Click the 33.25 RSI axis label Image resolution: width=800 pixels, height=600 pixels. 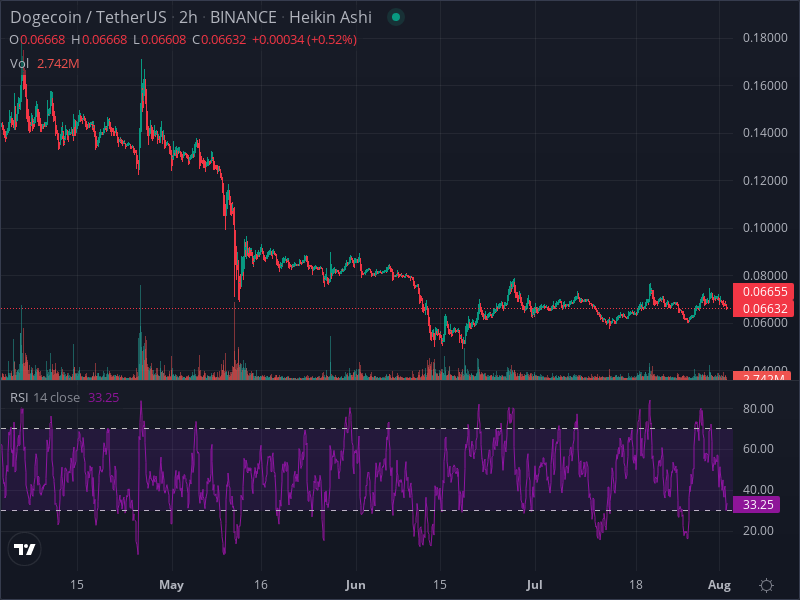[x=757, y=505]
